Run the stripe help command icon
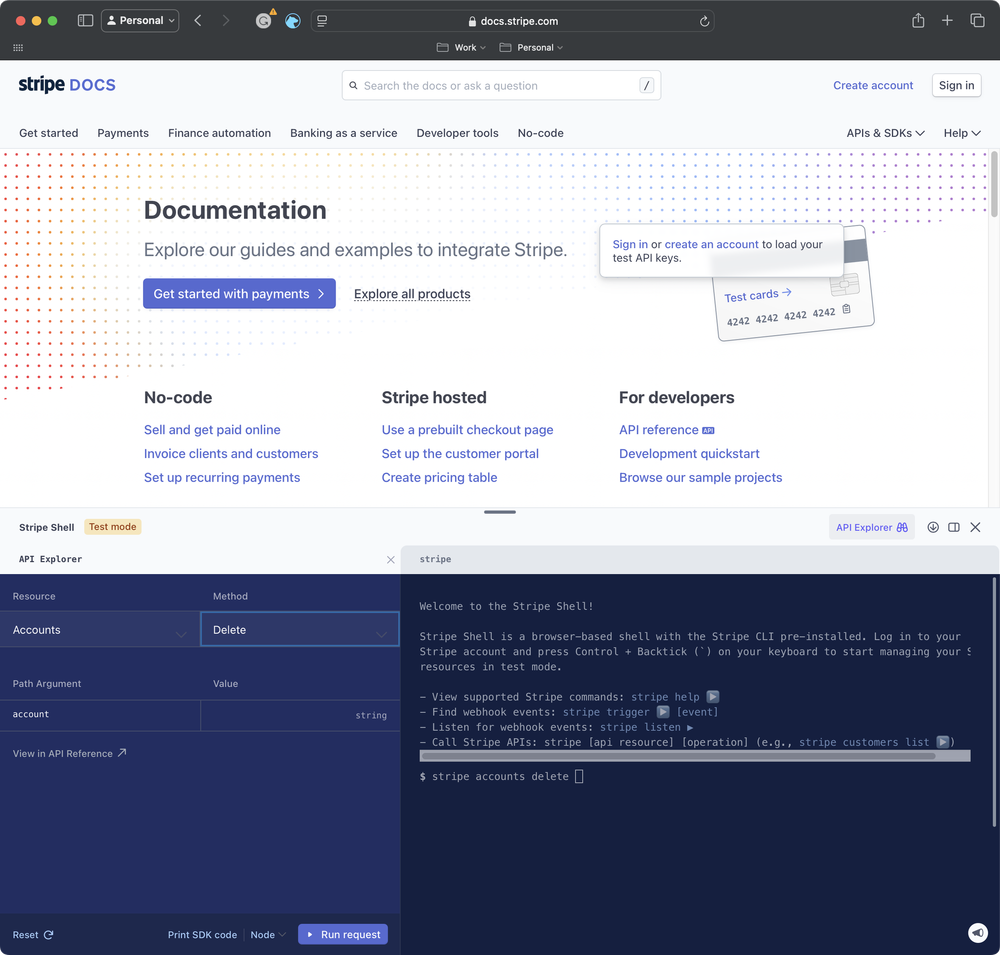Screen dimensions: 1000x955 [713, 697]
